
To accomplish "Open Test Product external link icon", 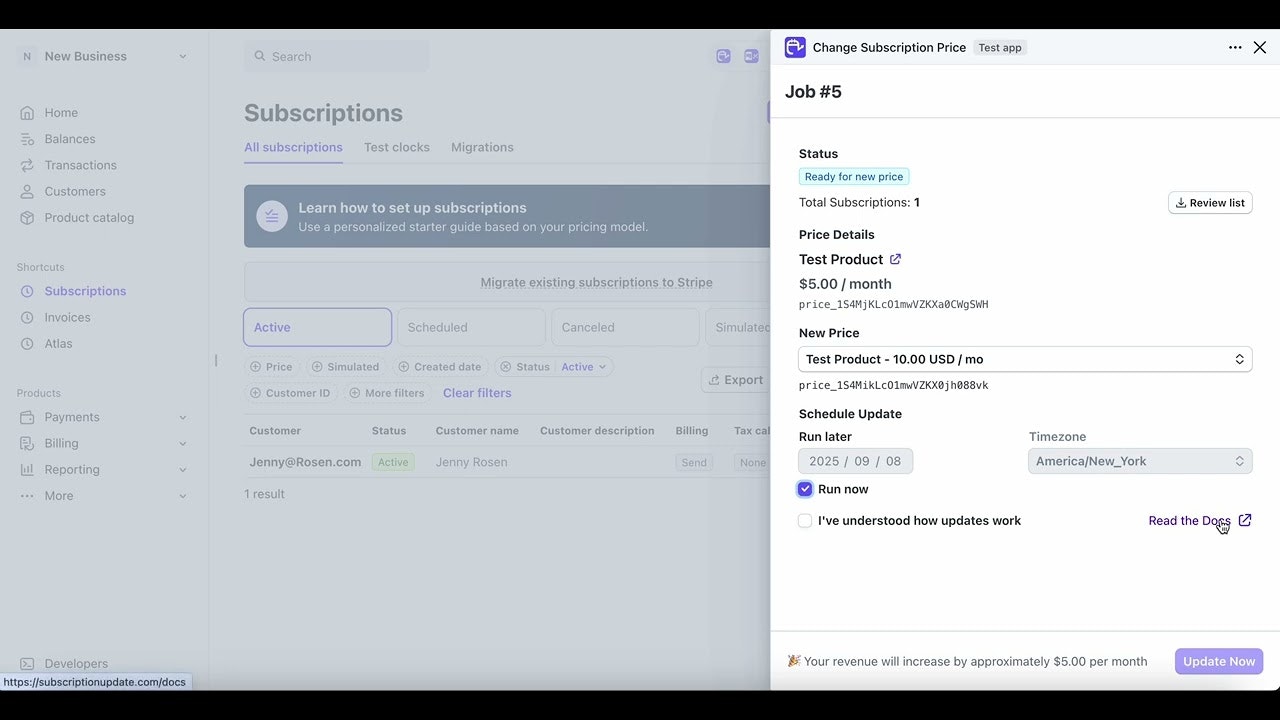I will [896, 259].
